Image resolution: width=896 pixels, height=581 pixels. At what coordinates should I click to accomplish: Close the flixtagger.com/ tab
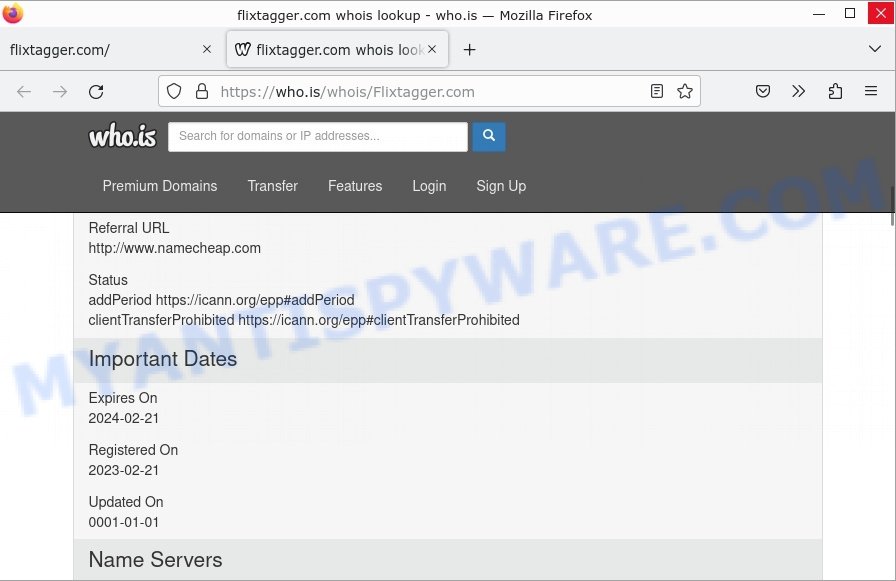[x=207, y=50]
